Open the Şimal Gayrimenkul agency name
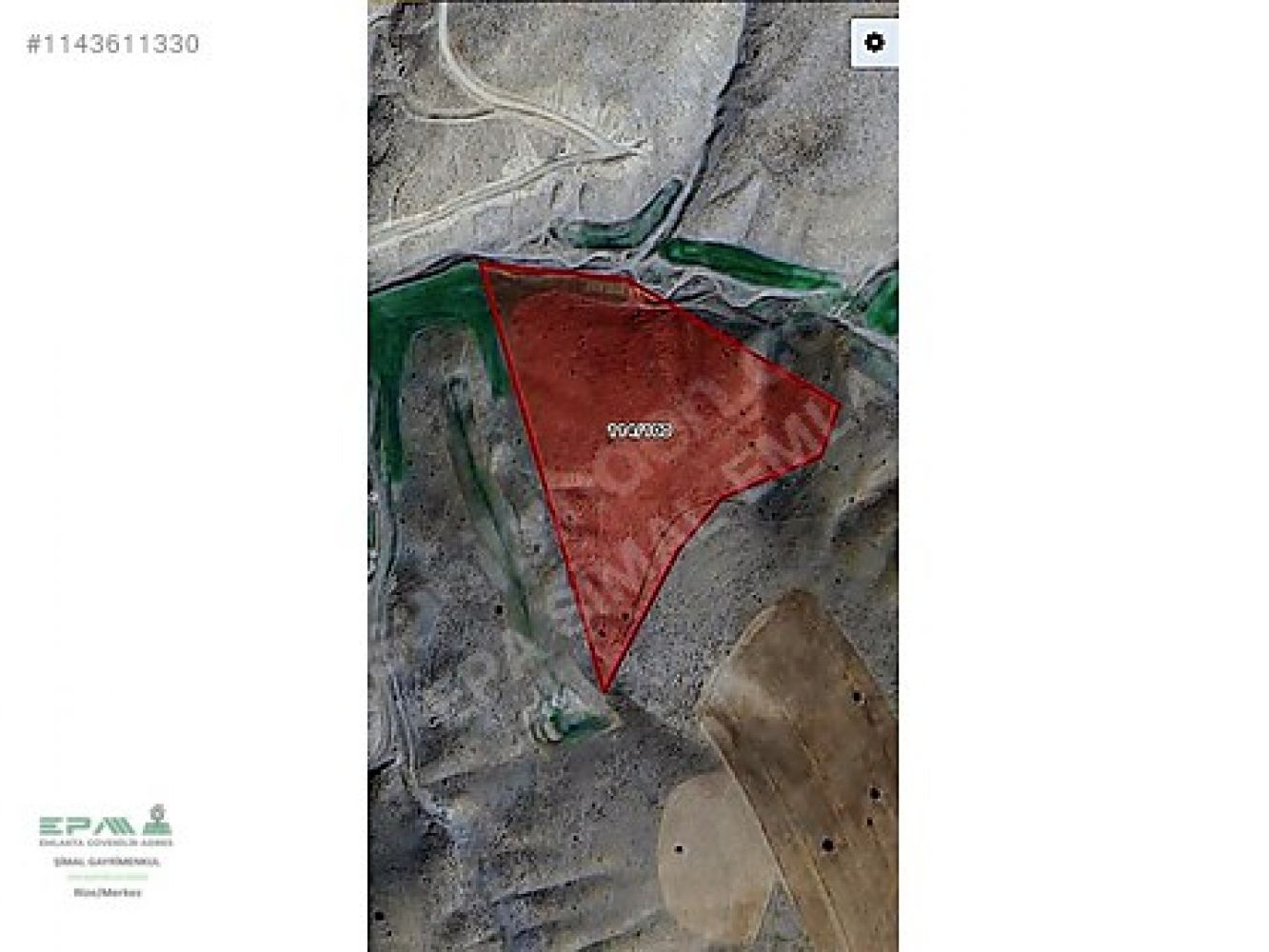The height and width of the screenshot is (952, 1269). pyautogui.click(x=106, y=861)
